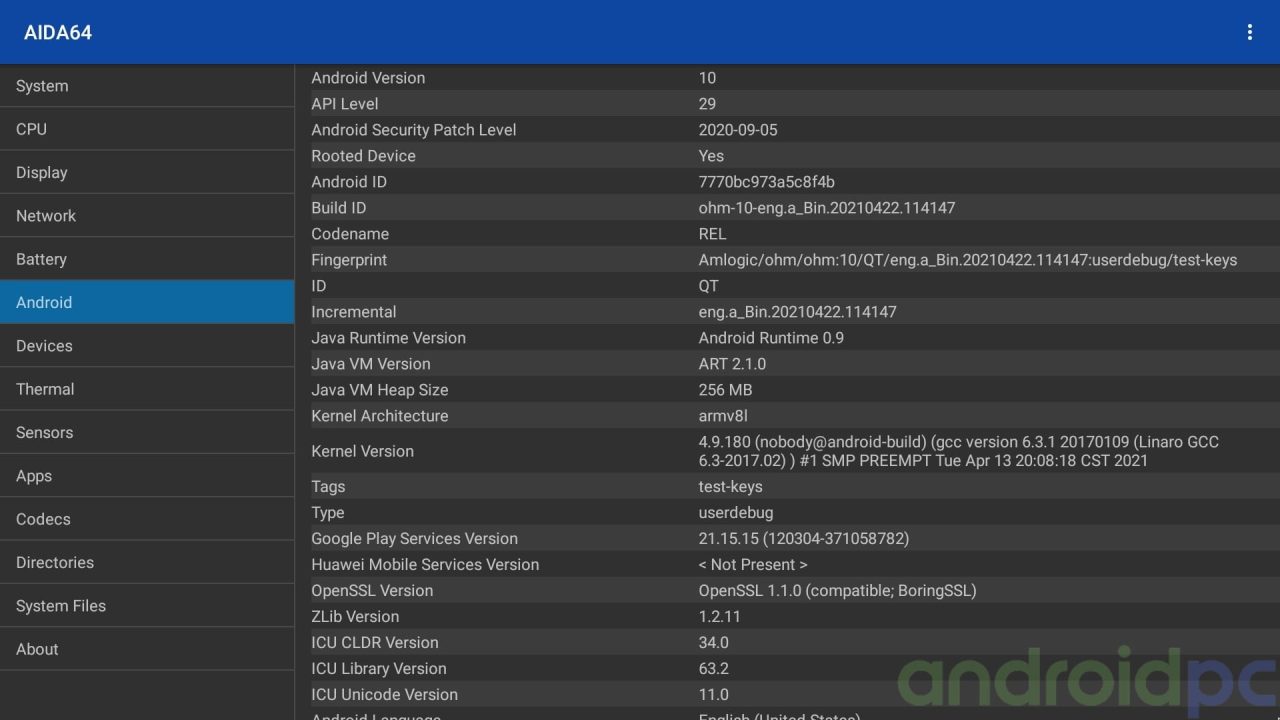Click the OpenSSL 1.1.0 value
Screen dimensions: 1280x720
click(837, 591)
